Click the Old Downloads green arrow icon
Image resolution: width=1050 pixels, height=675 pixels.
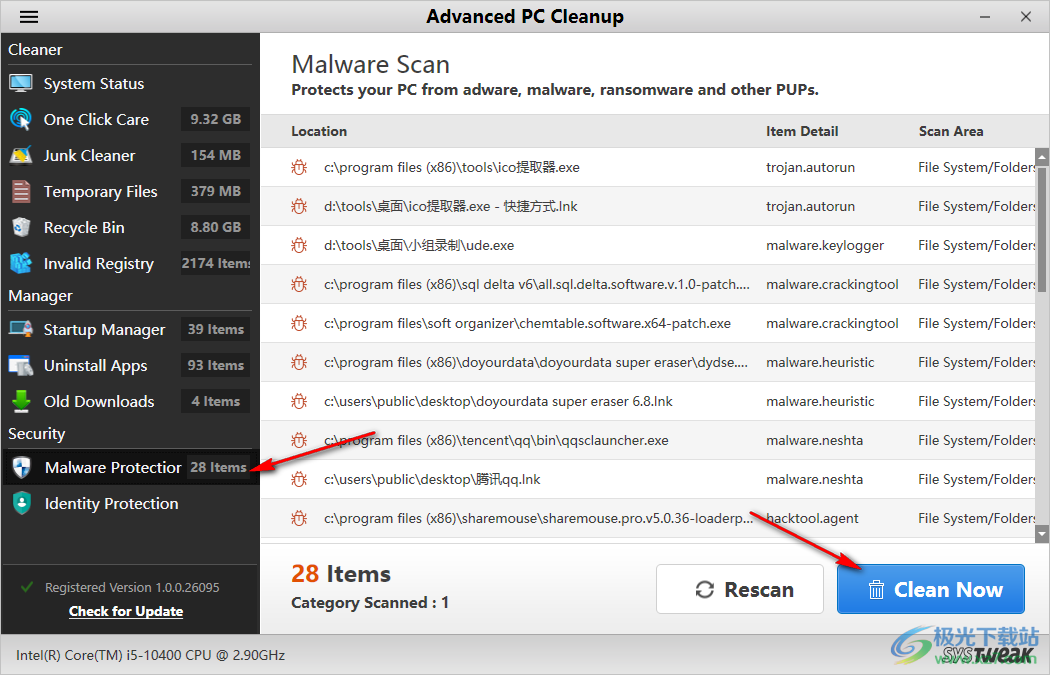[x=21, y=401]
